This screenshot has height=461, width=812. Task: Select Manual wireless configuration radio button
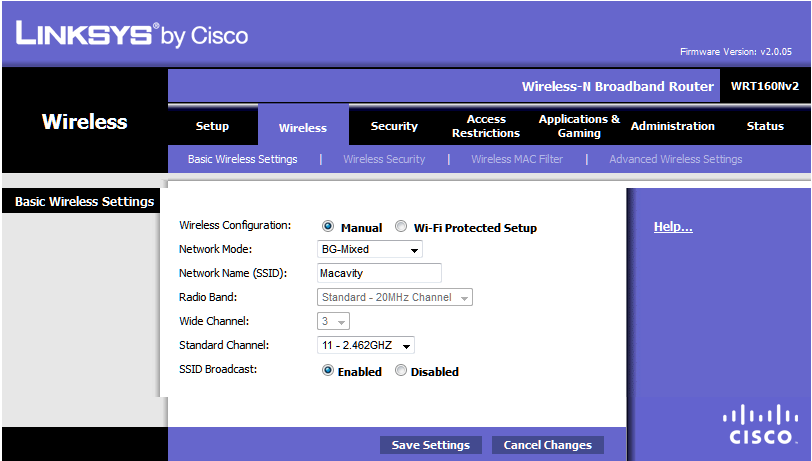tap(328, 227)
